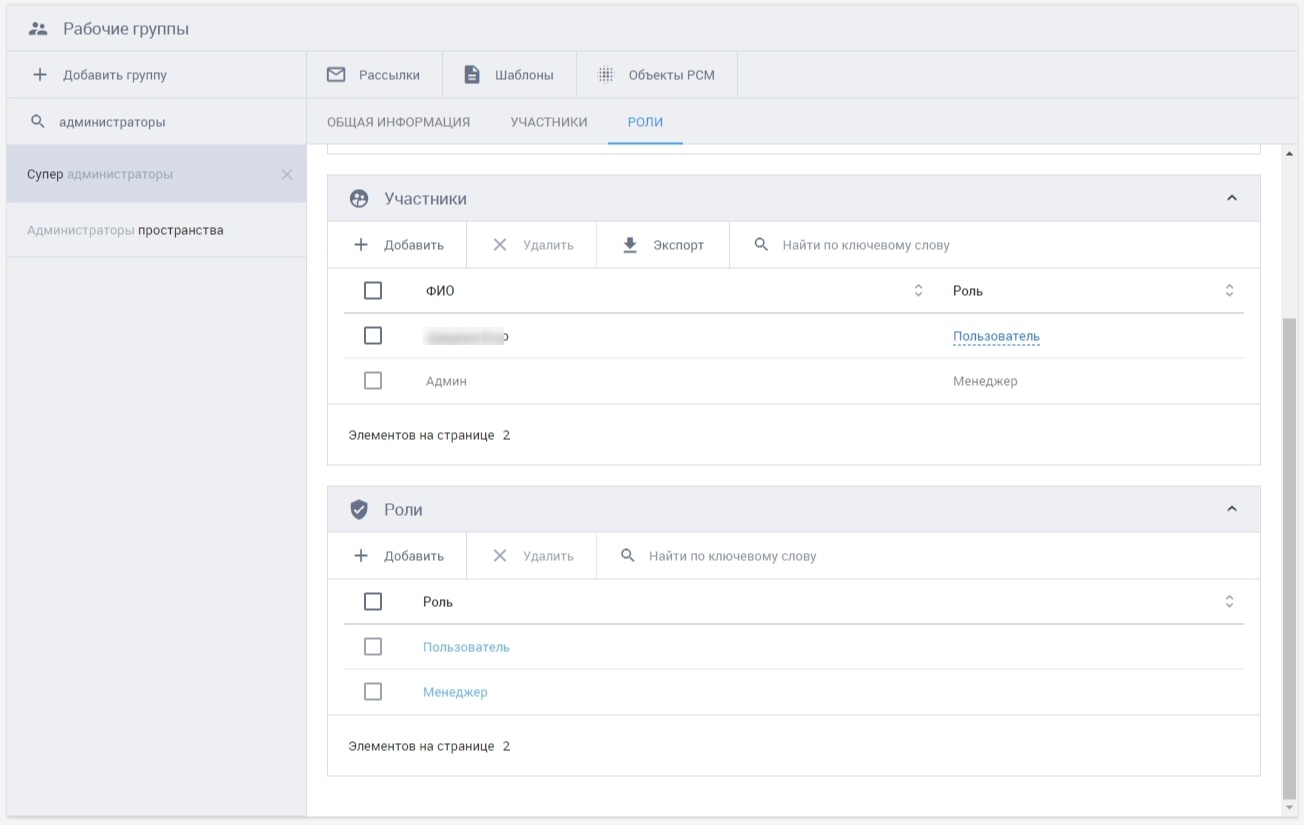Viewport: 1304px width, 825px height.
Task: Click the plus icon in Участники toolbar
Action: click(362, 245)
